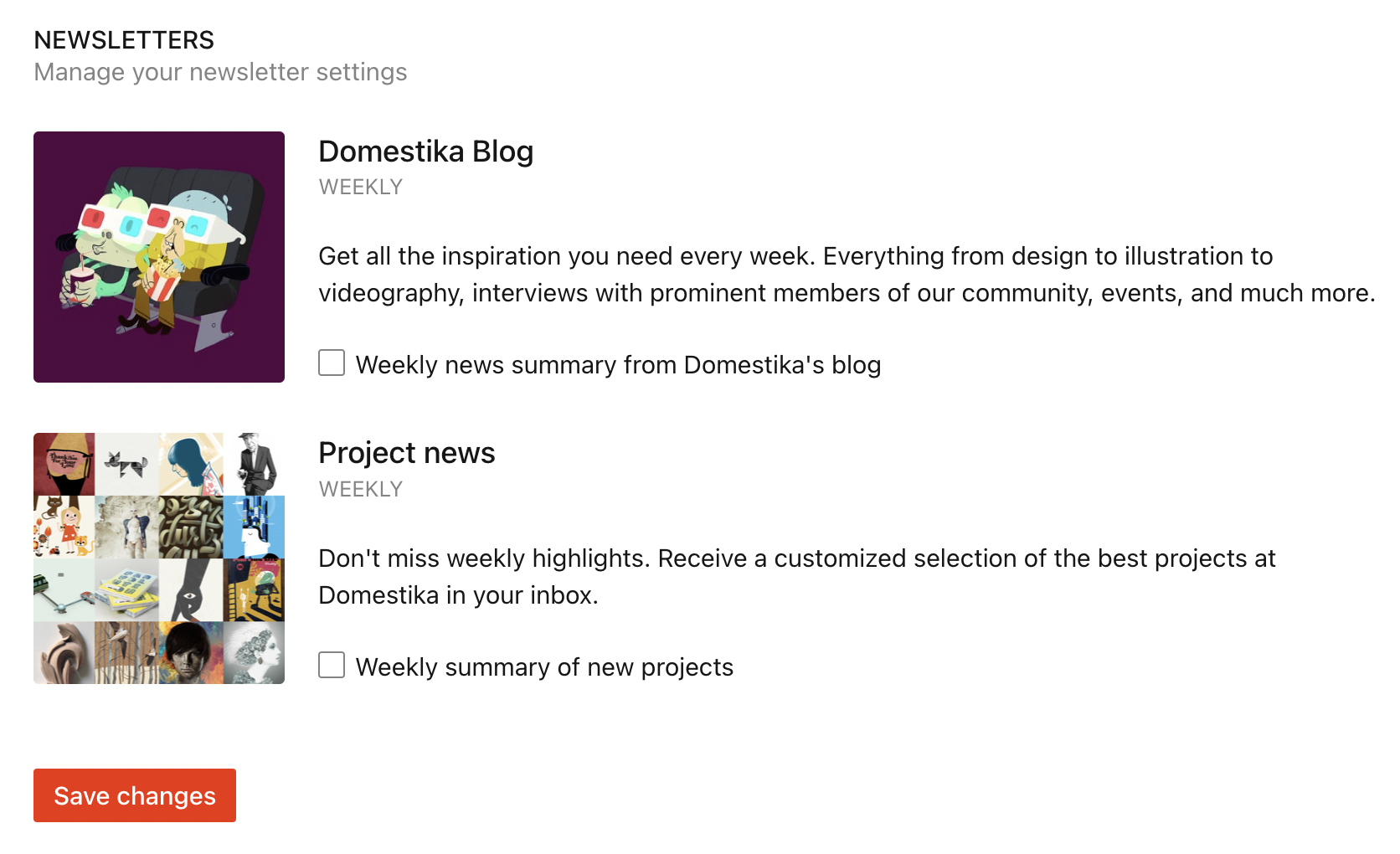The width and height of the screenshot is (1400, 854).
Task: Click the "Weekly summary of new projects" label
Action: [544, 667]
